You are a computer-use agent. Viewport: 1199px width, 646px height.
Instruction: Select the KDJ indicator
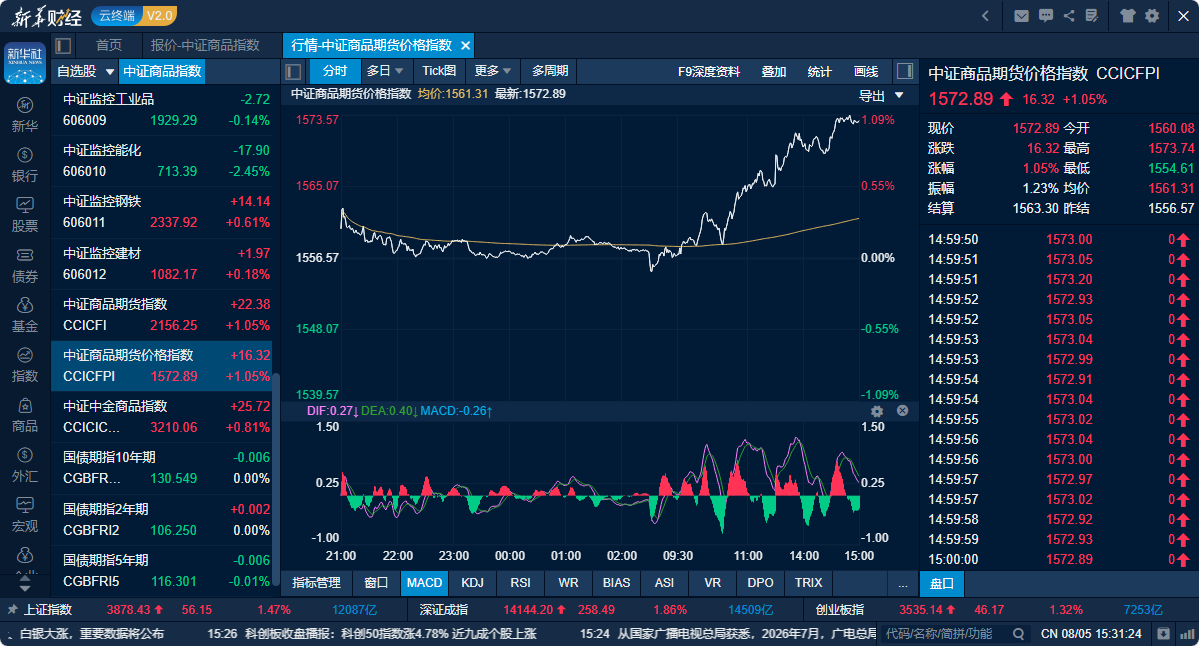[x=473, y=583]
